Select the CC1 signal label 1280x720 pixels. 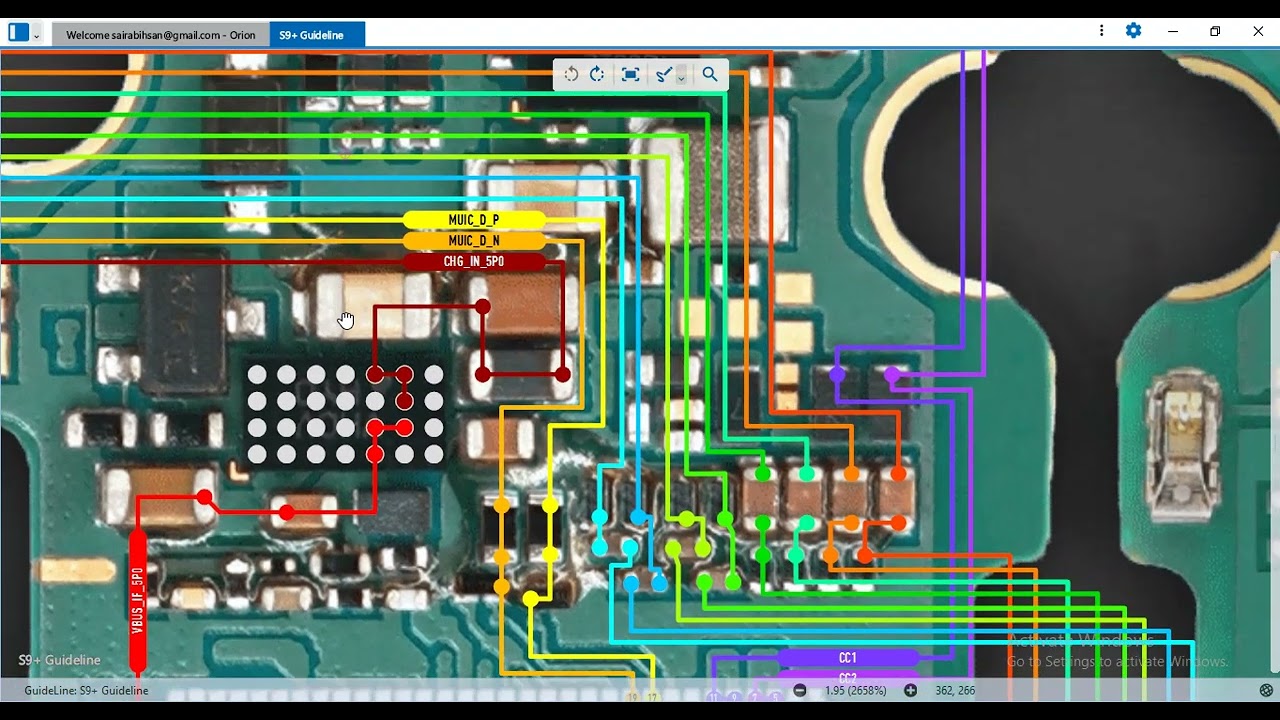click(x=847, y=658)
